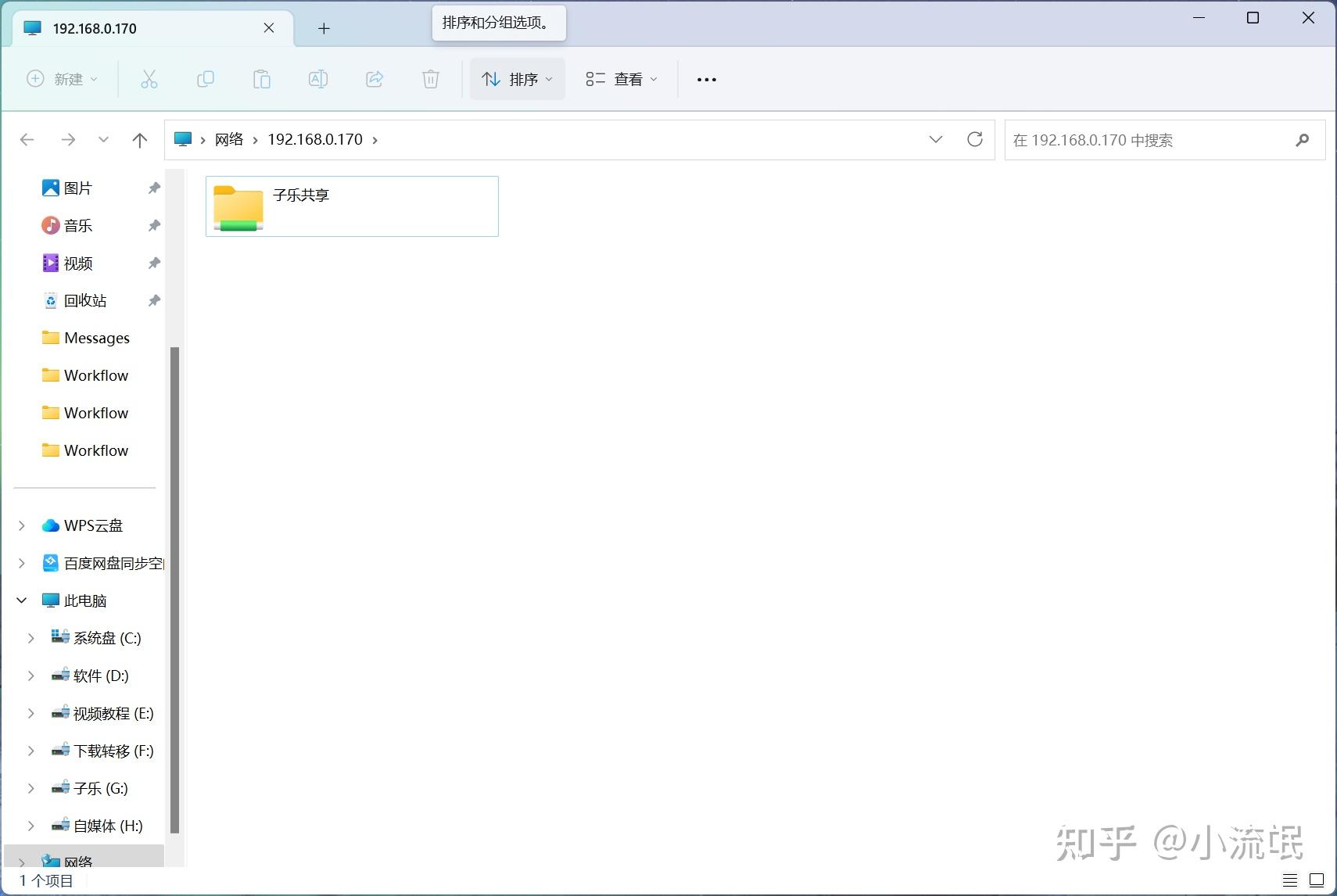This screenshot has height=896, width=1337.
Task: Expand the 软件 (D:) drive
Action: coord(31,676)
